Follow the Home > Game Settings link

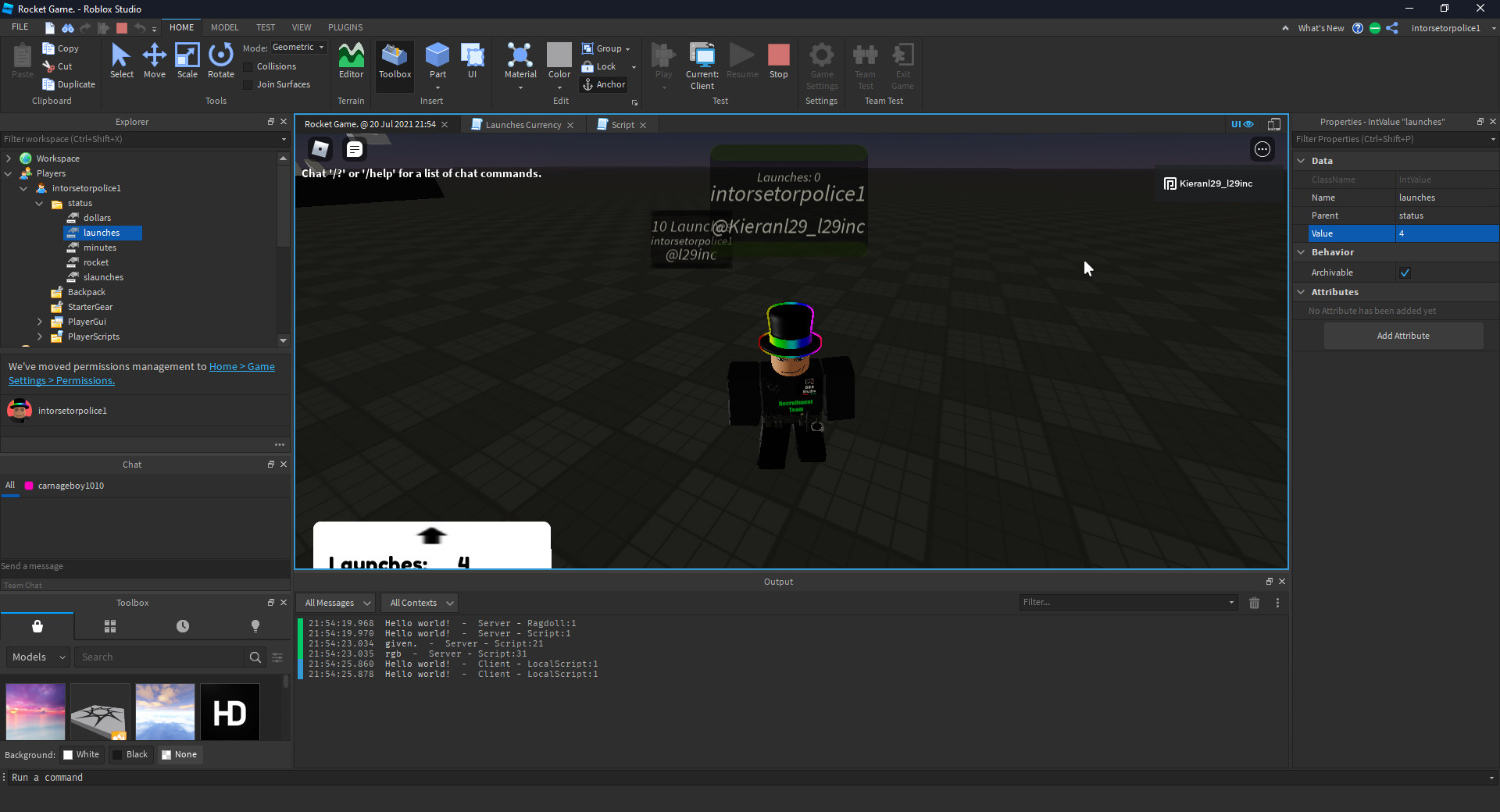click(x=141, y=374)
